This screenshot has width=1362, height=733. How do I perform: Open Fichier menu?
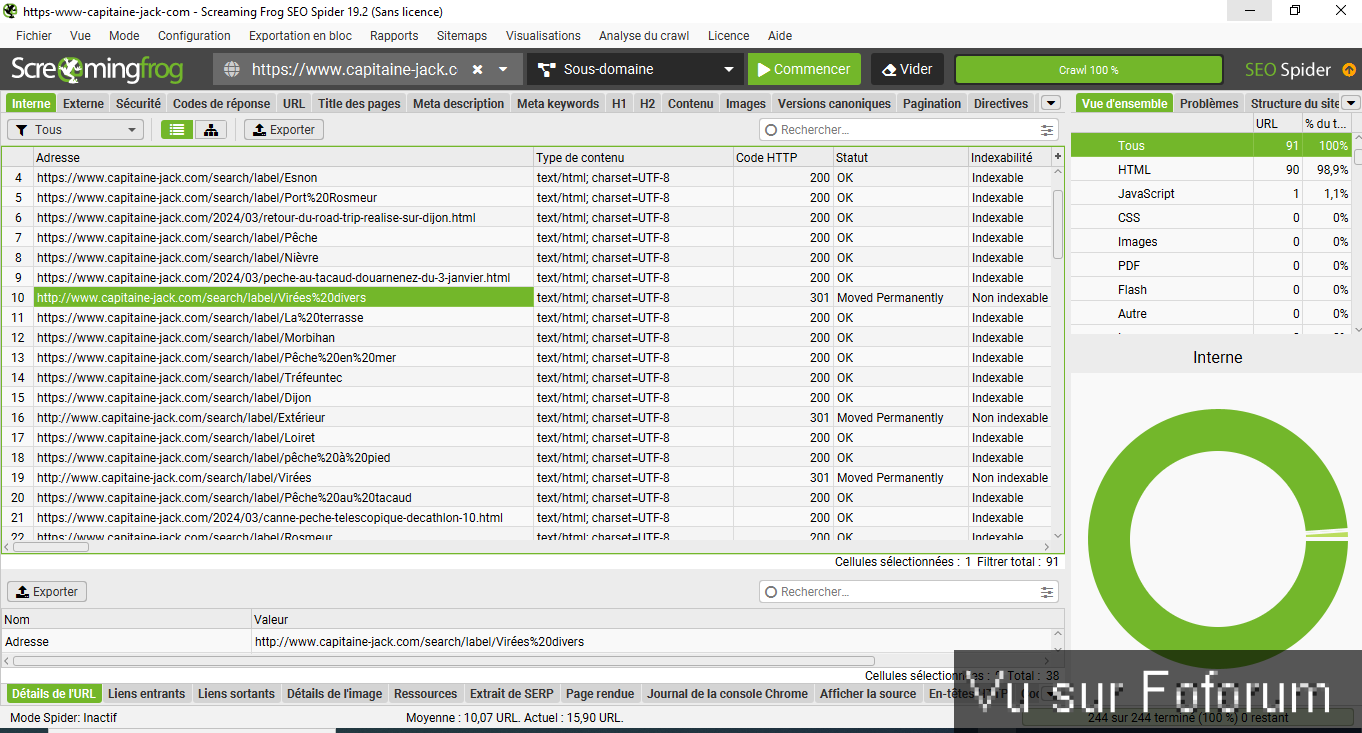(34, 35)
